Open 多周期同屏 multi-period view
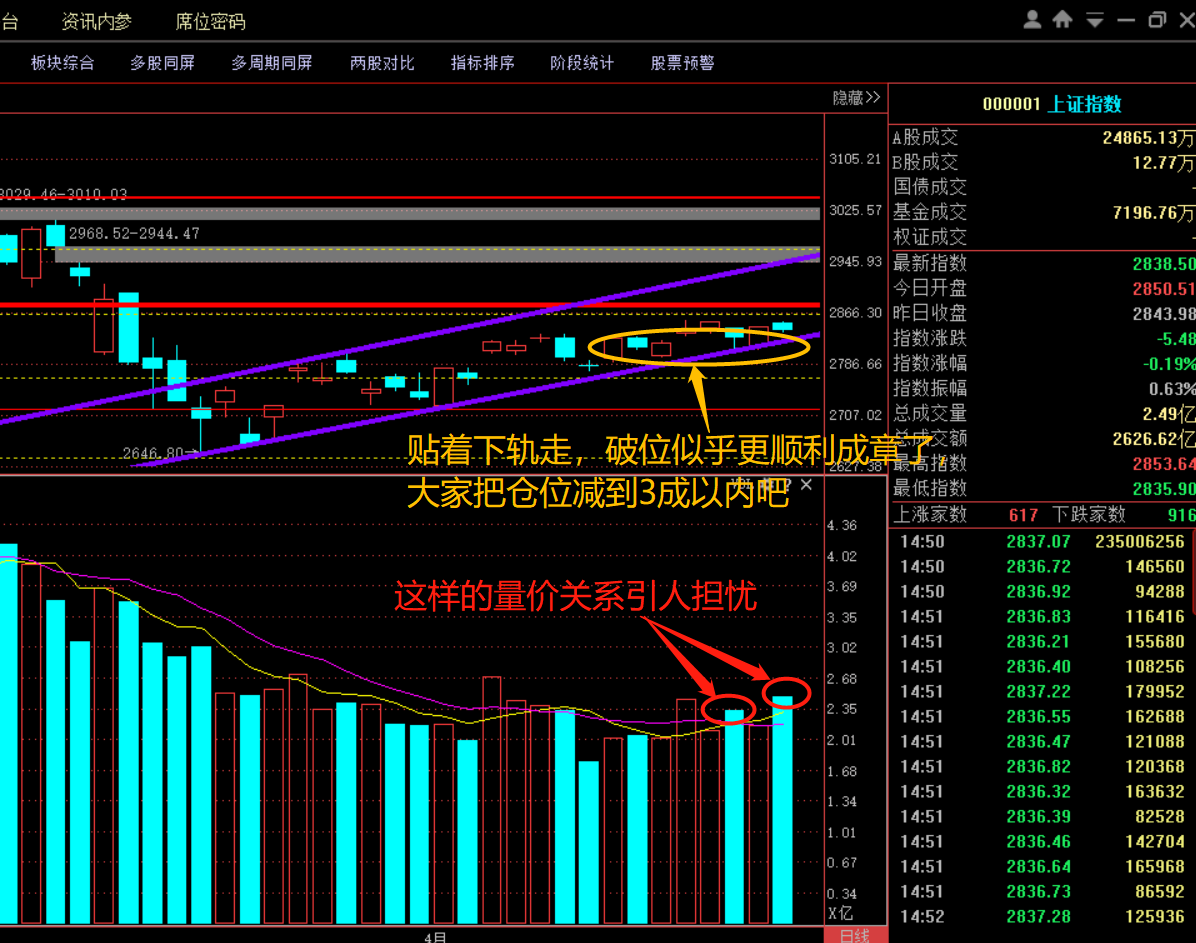Image resolution: width=1196 pixels, height=943 pixels. pos(272,63)
